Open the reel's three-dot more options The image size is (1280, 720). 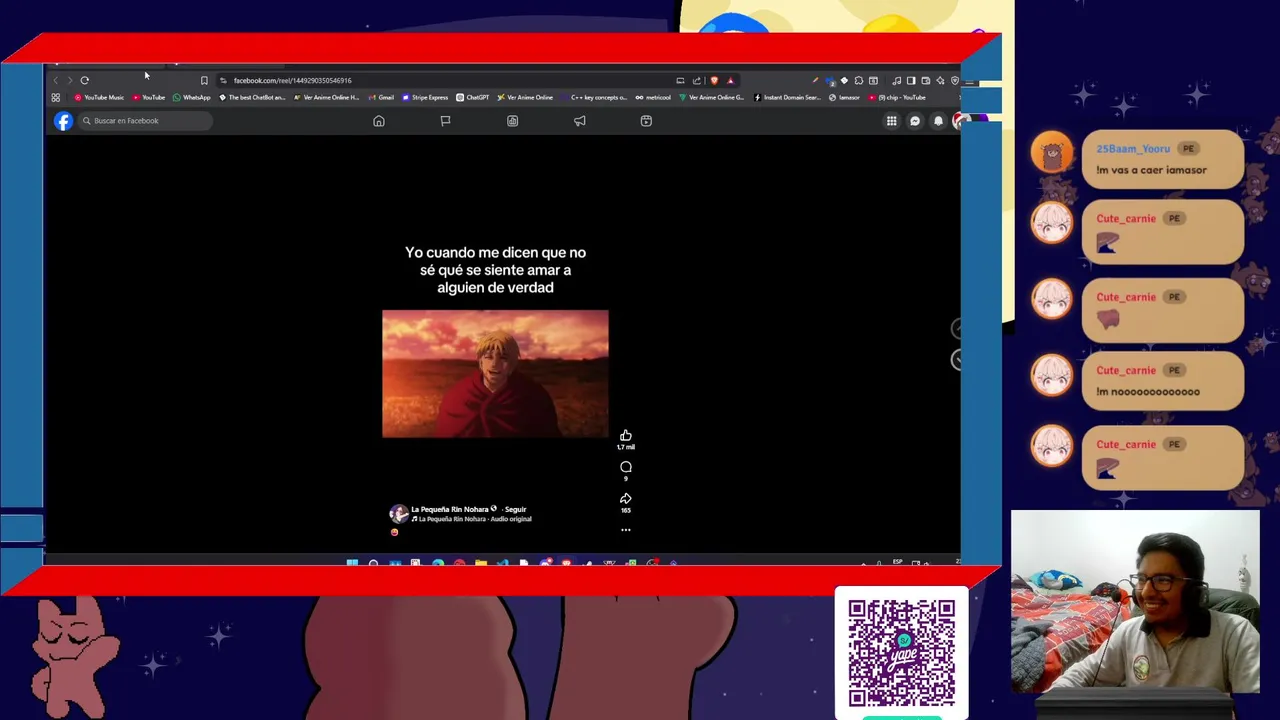tap(626, 530)
